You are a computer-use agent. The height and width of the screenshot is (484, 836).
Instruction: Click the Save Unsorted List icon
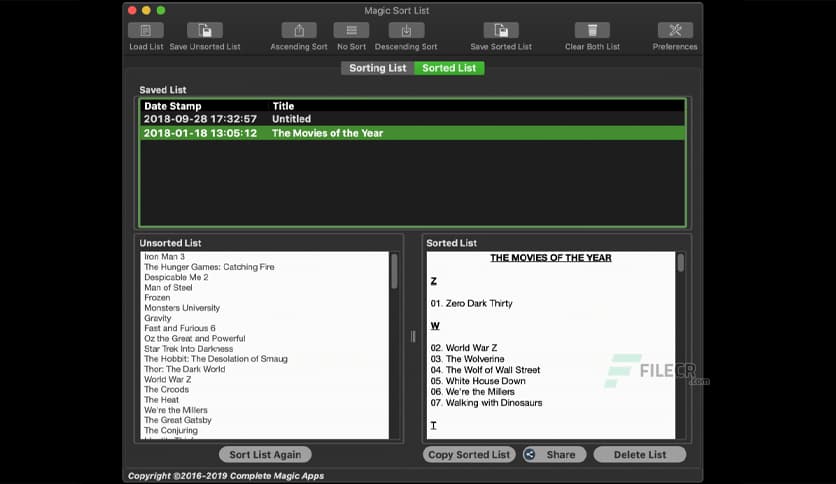(205, 31)
